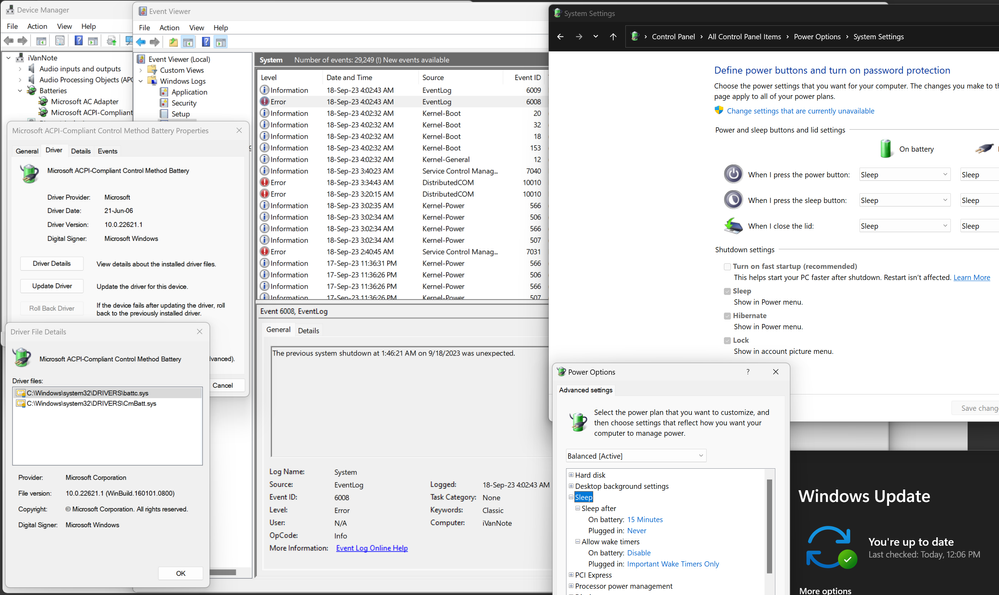
Task: Collapse Batteries node in Device Manager
Action: (20, 91)
